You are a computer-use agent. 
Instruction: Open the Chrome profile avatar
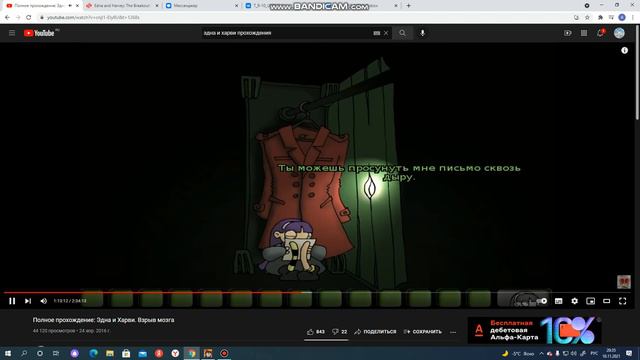point(622,18)
